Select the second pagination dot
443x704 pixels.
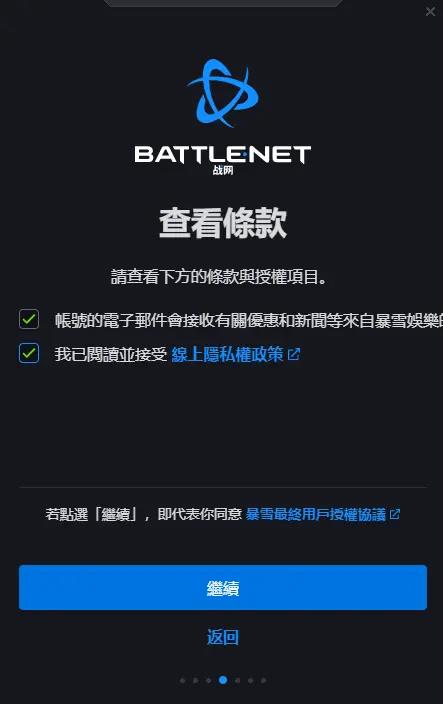tap(196, 680)
